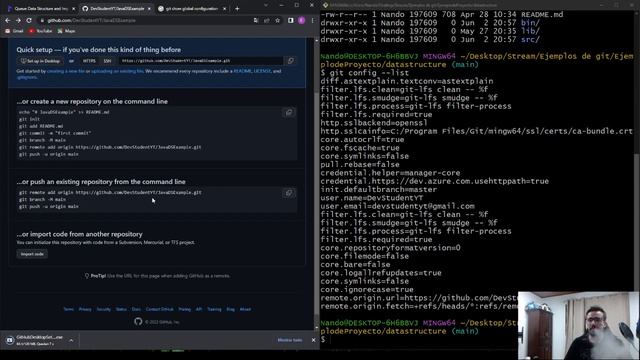Reload the GitHub page
Screen dimensions: 640x360
pyautogui.click(x=29, y=20)
